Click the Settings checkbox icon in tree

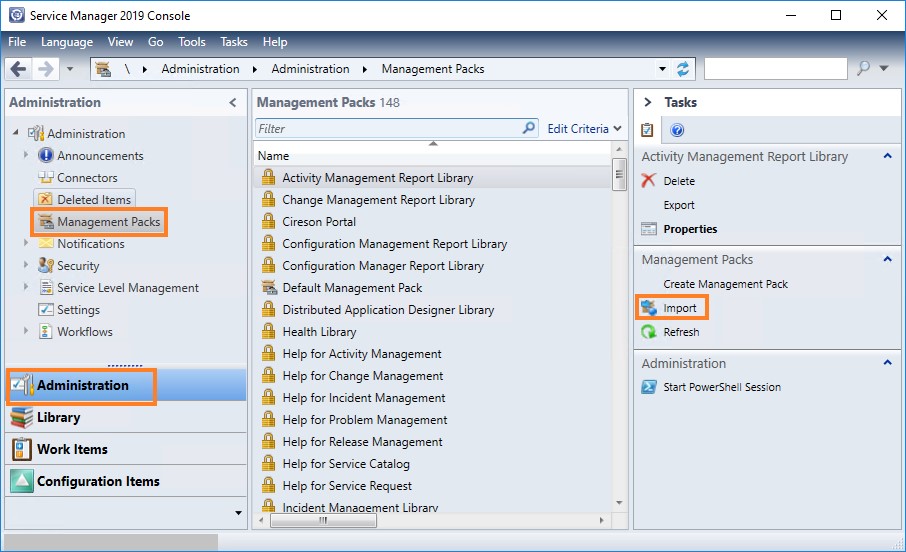(46, 309)
